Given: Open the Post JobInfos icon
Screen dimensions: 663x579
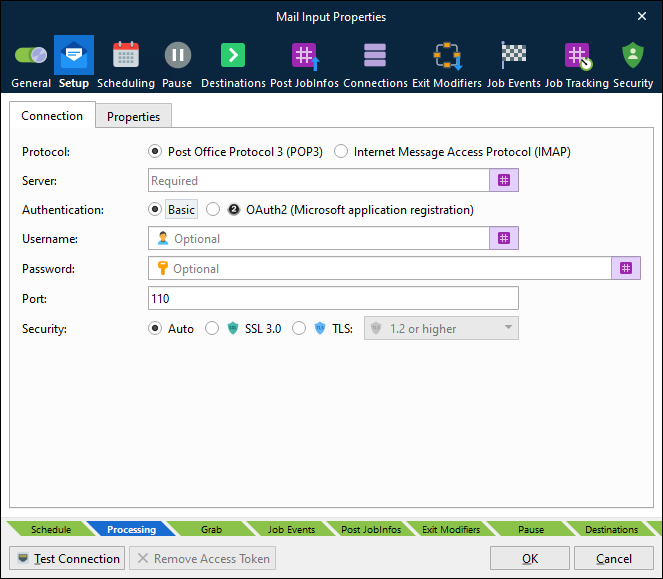Looking at the screenshot, I should tap(305, 56).
